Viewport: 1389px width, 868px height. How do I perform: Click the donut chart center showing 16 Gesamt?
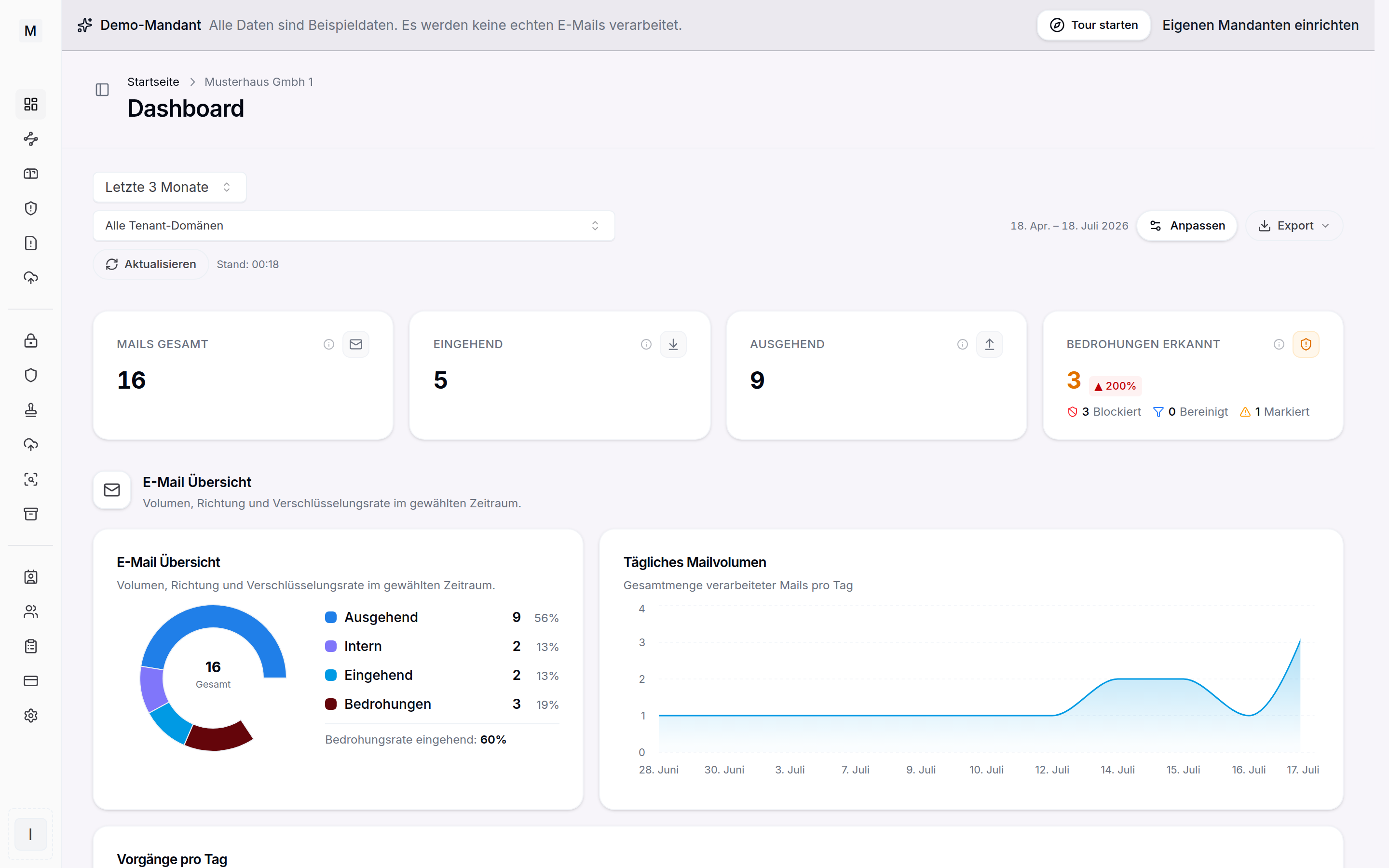(x=213, y=674)
